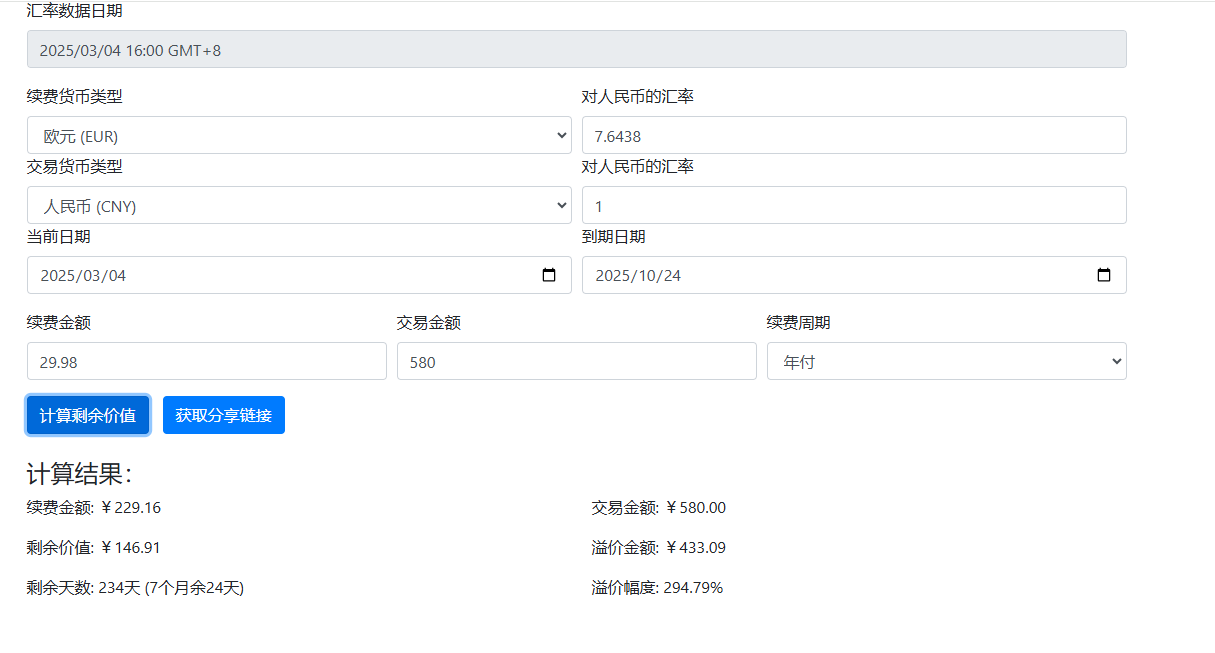Click the 续费金额 input showing 29.98
Image resolution: width=1215 pixels, height=653 pixels.
pos(206,361)
